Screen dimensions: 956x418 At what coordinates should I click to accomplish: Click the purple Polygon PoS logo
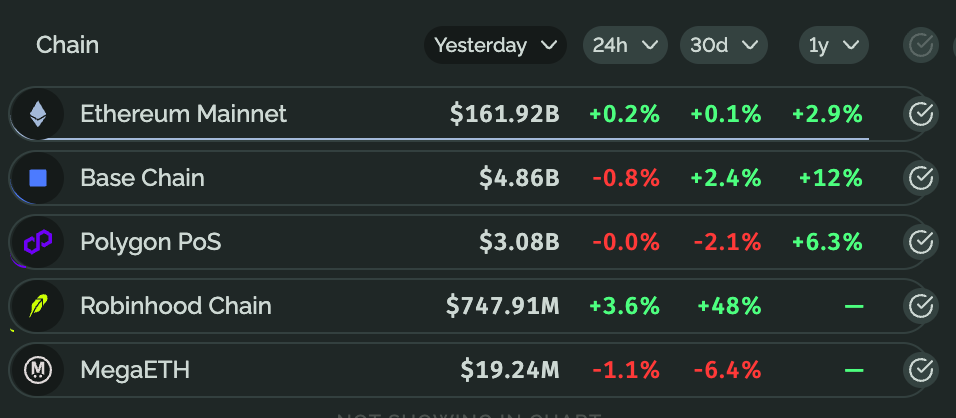(x=38, y=242)
